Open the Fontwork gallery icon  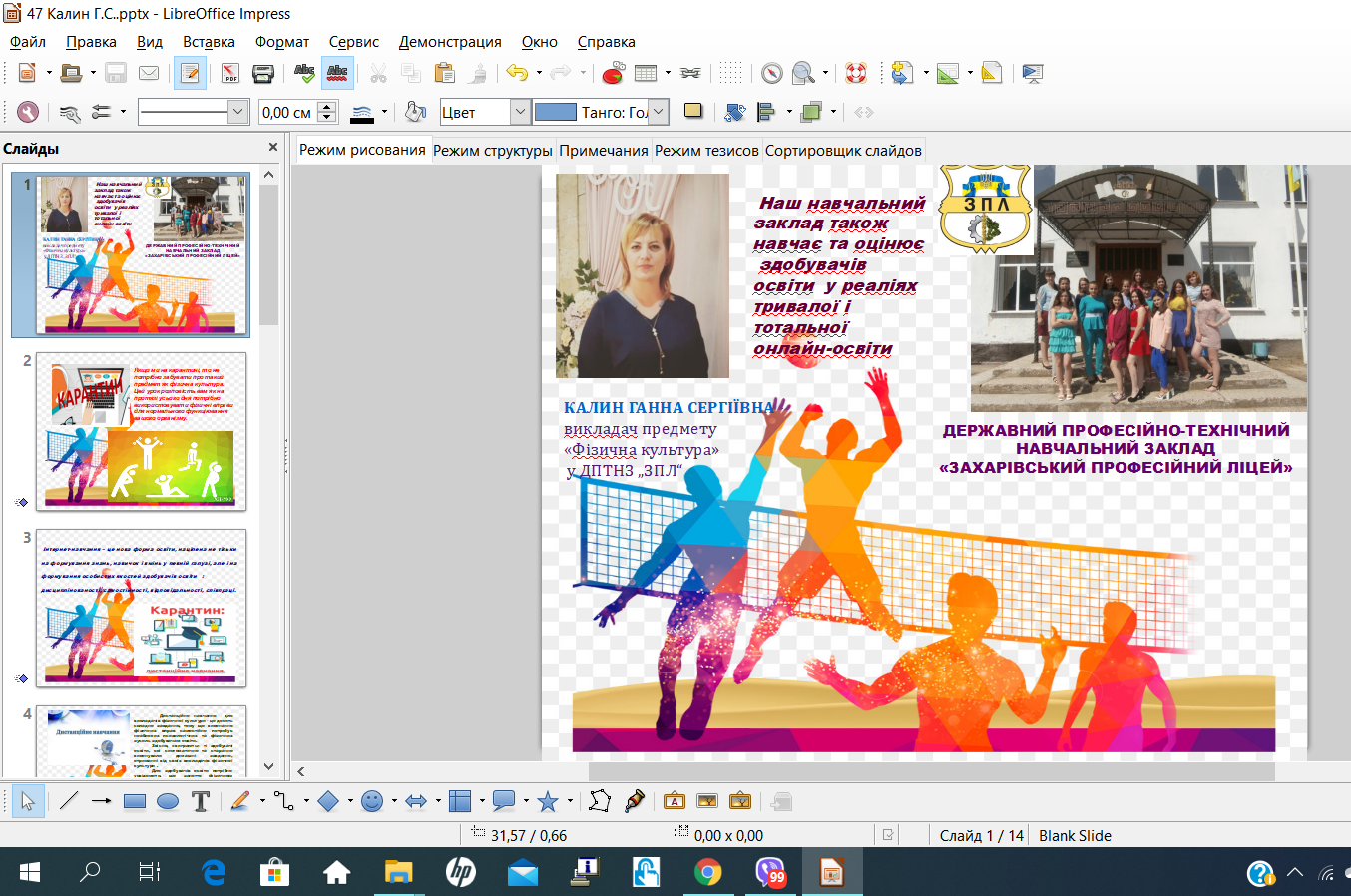point(674,801)
